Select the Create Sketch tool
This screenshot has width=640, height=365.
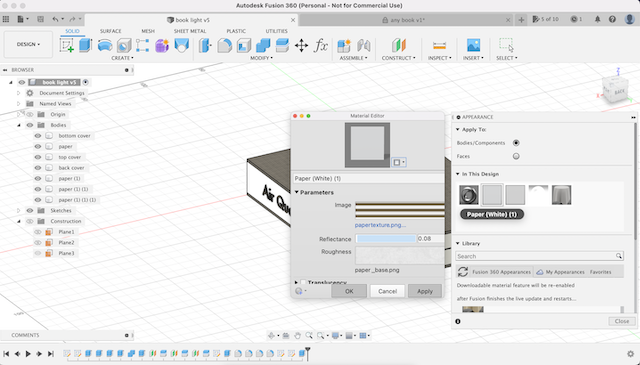[67, 45]
